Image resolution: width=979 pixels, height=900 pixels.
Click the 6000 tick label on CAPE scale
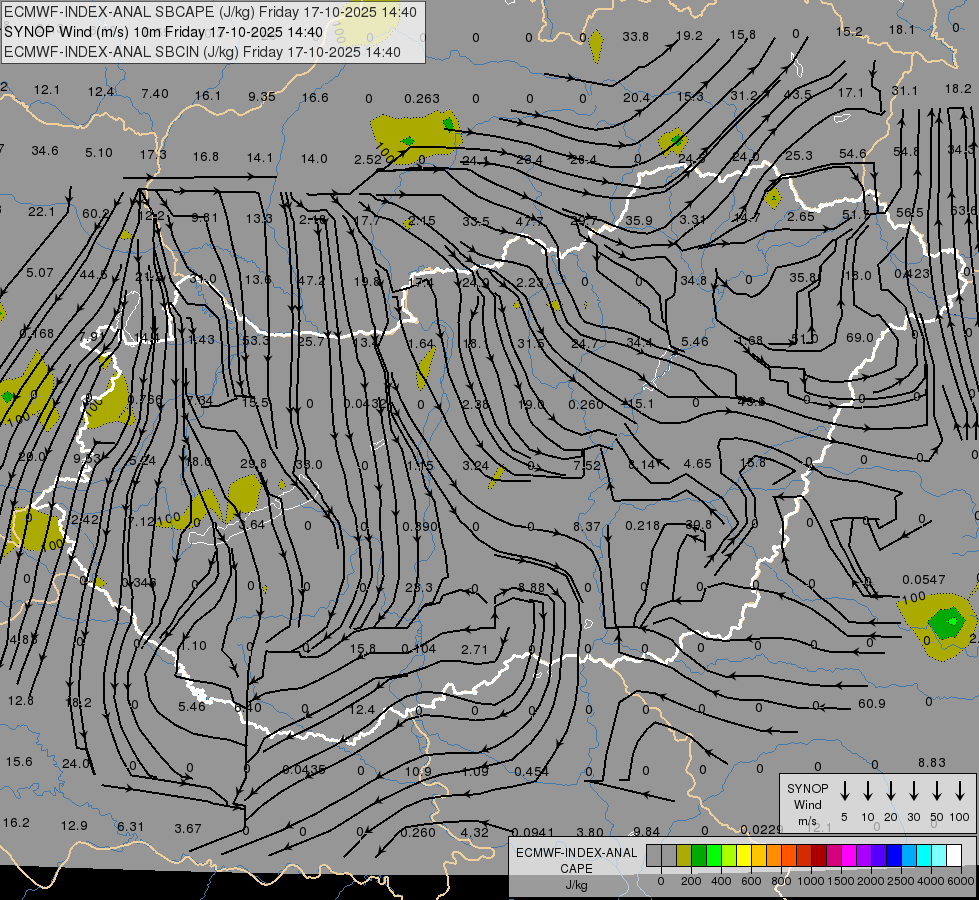coord(961,881)
